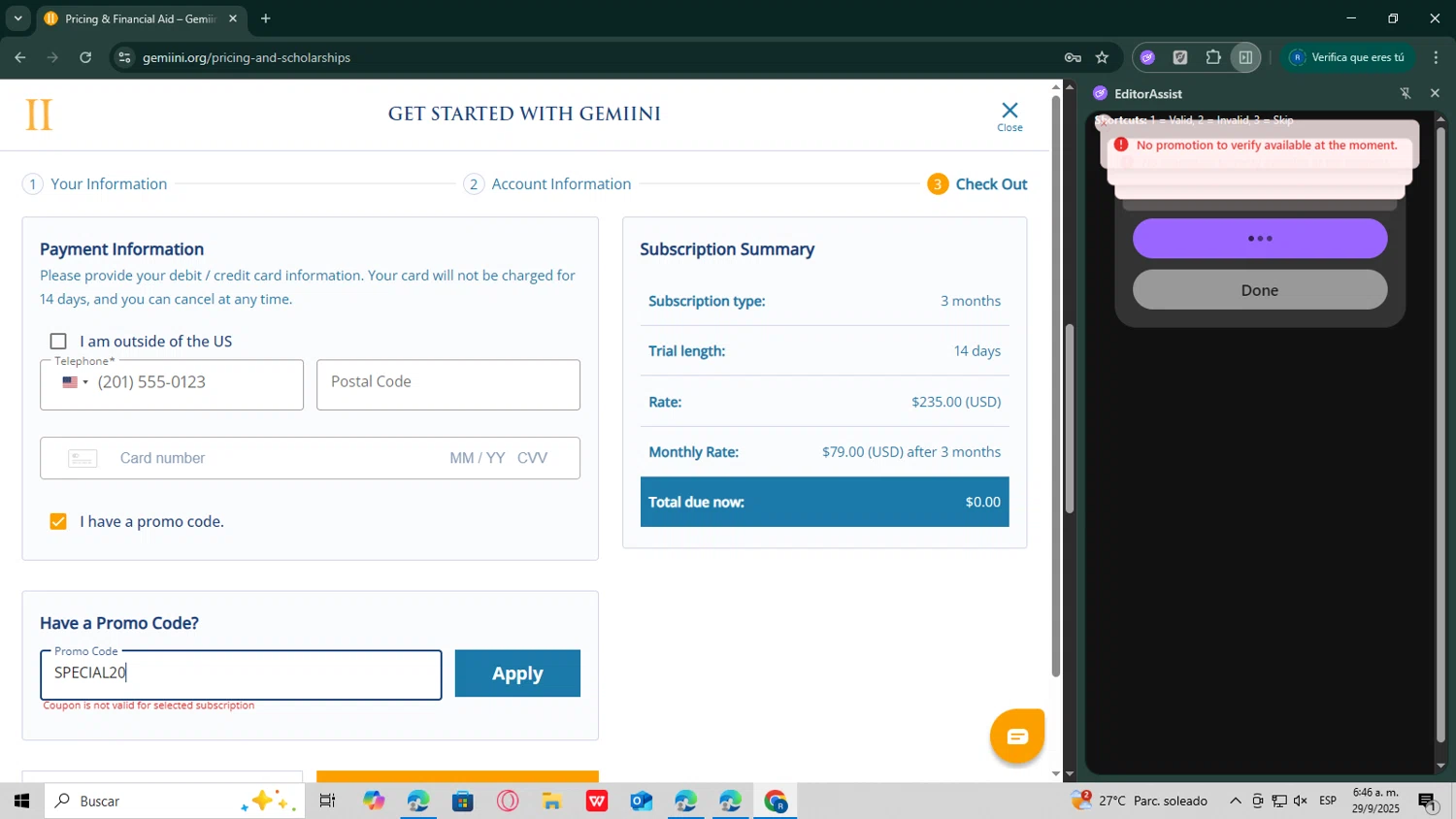This screenshot has height=819, width=1456.
Task: Dismiss the No promotion to verify alert
Action: point(1102,122)
